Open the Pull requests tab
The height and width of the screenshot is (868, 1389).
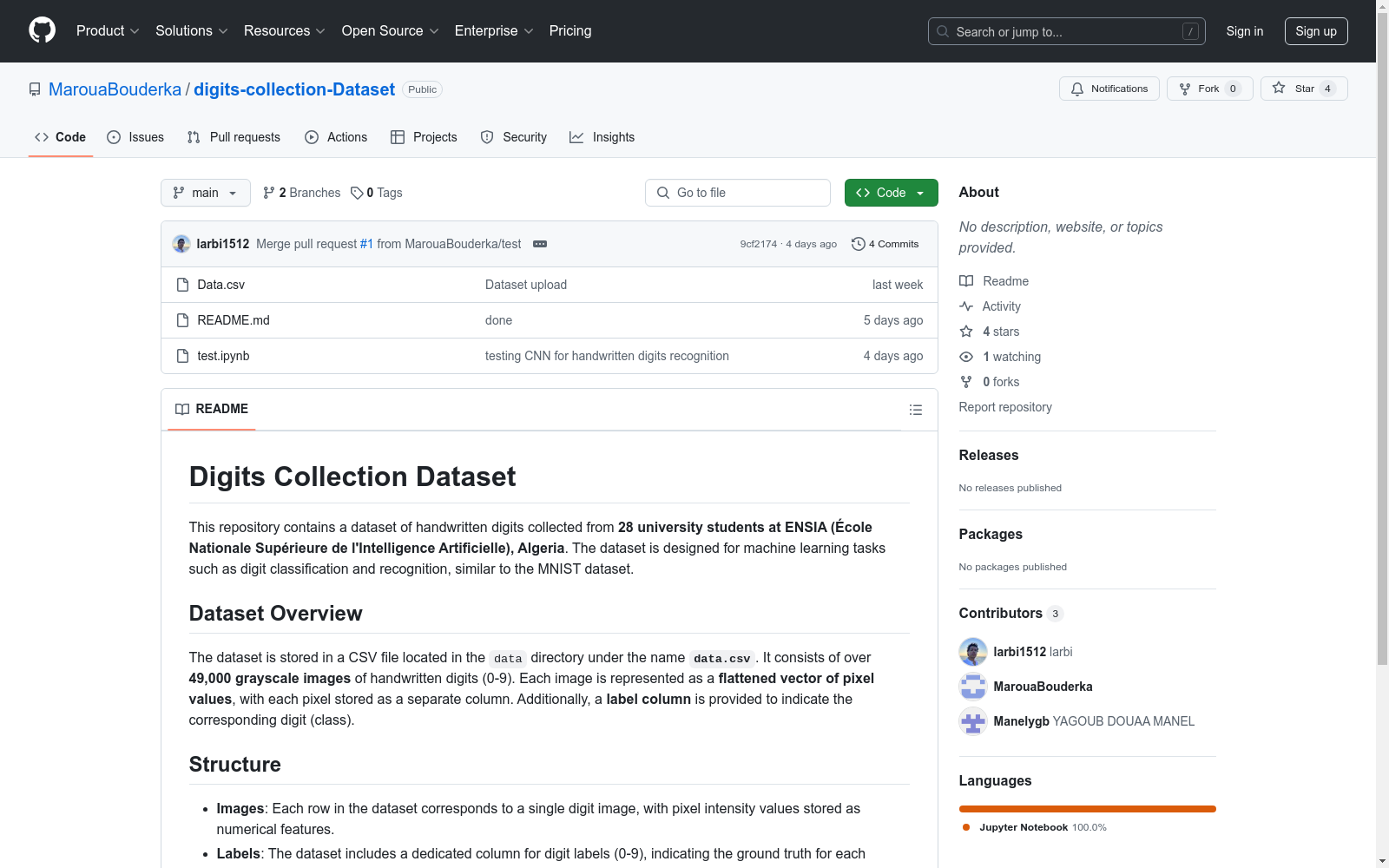click(x=234, y=137)
